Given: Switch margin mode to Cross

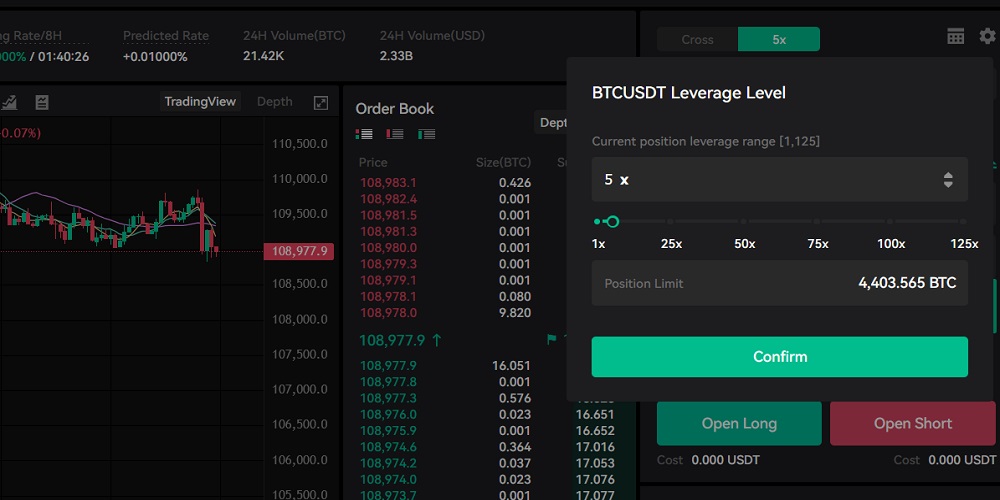Looking at the screenshot, I should 697,40.
